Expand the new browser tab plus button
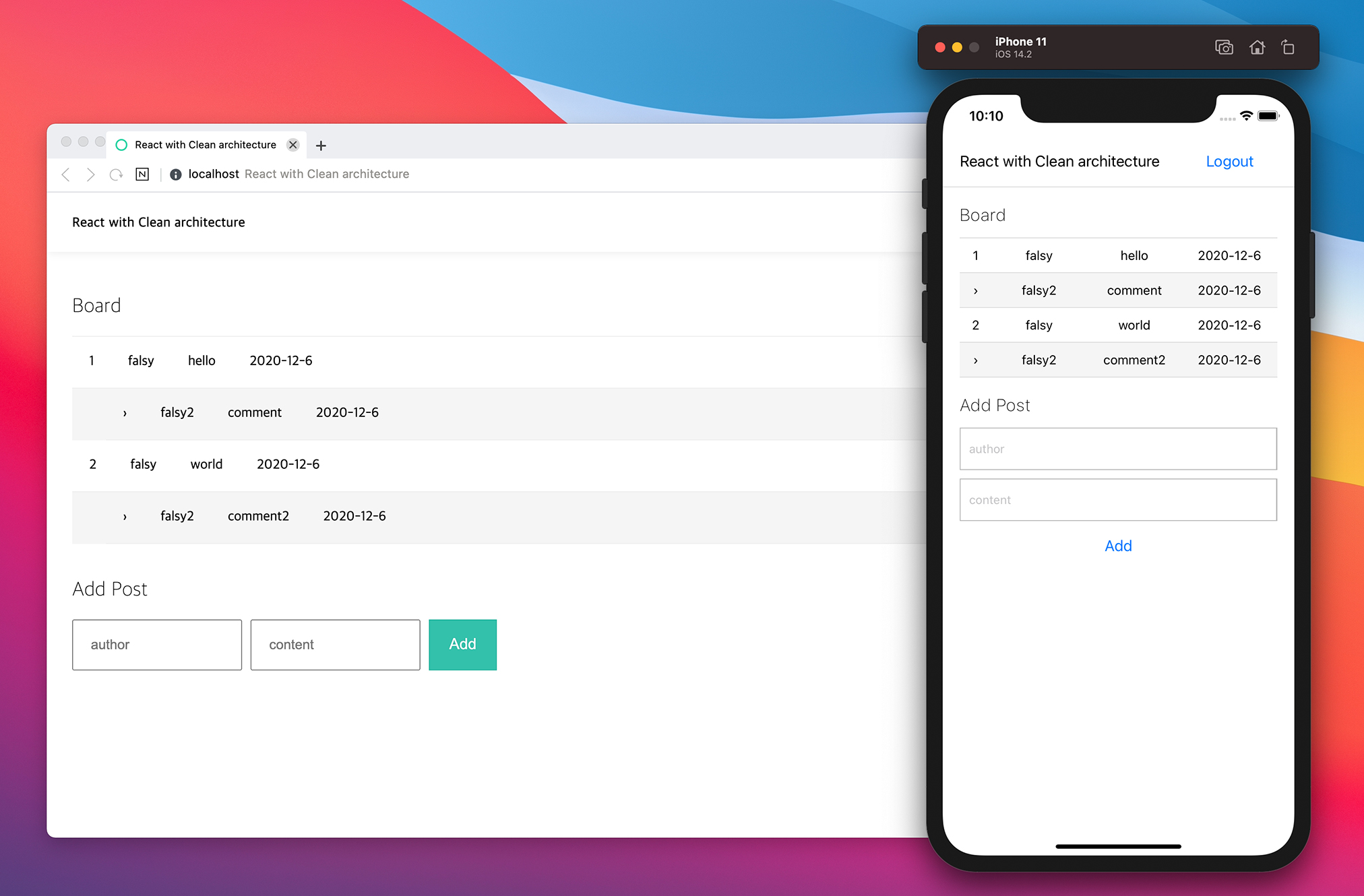The image size is (1364, 896). click(x=319, y=145)
